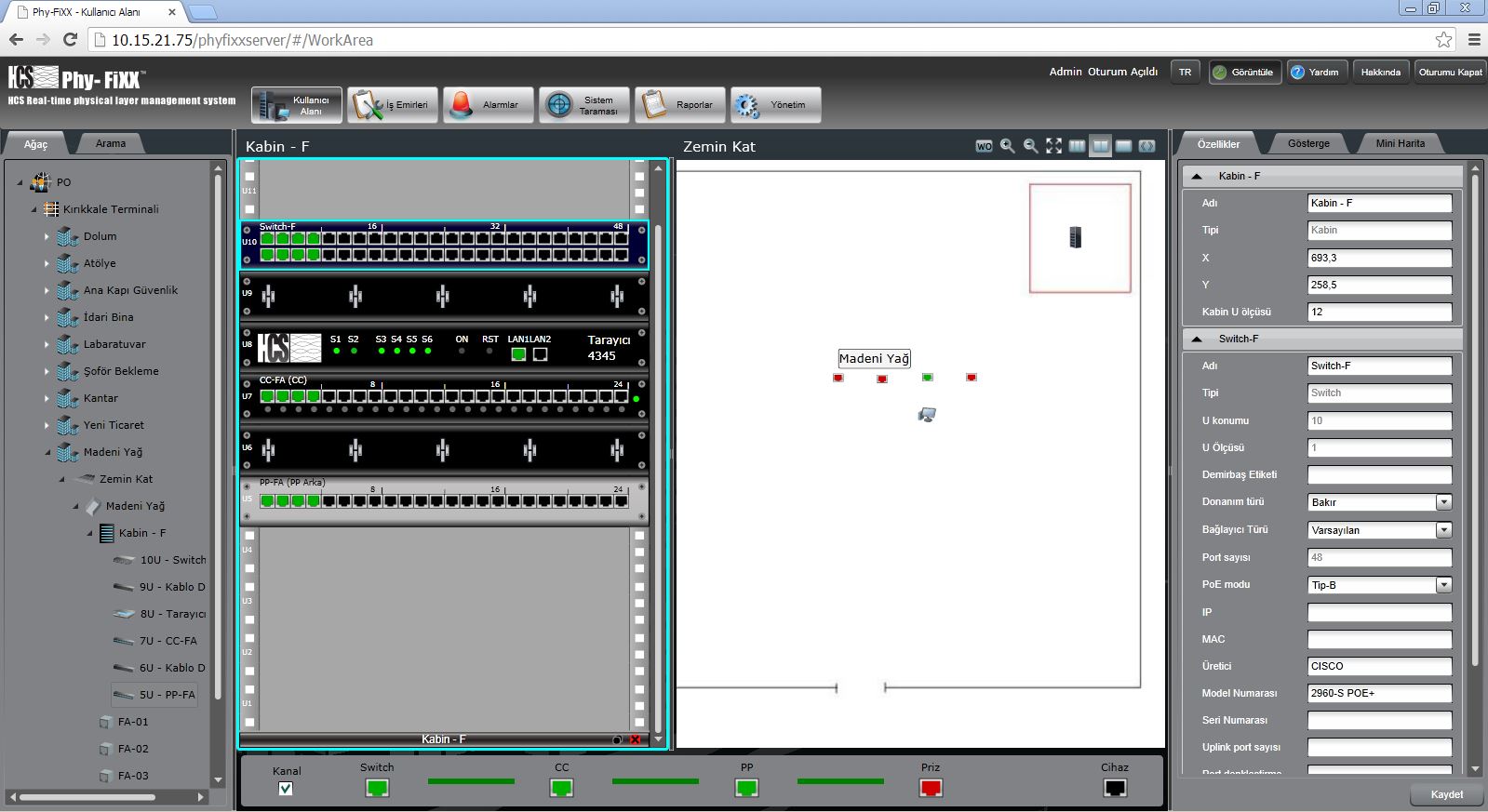The width and height of the screenshot is (1488, 812).
Task: Click the red Priz port icon
Action: pos(931,788)
